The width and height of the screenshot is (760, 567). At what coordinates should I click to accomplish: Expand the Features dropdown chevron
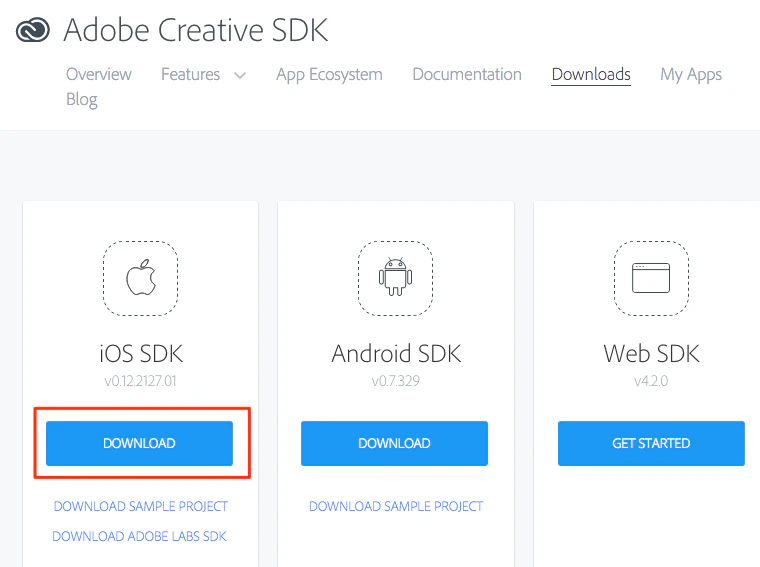click(240, 75)
